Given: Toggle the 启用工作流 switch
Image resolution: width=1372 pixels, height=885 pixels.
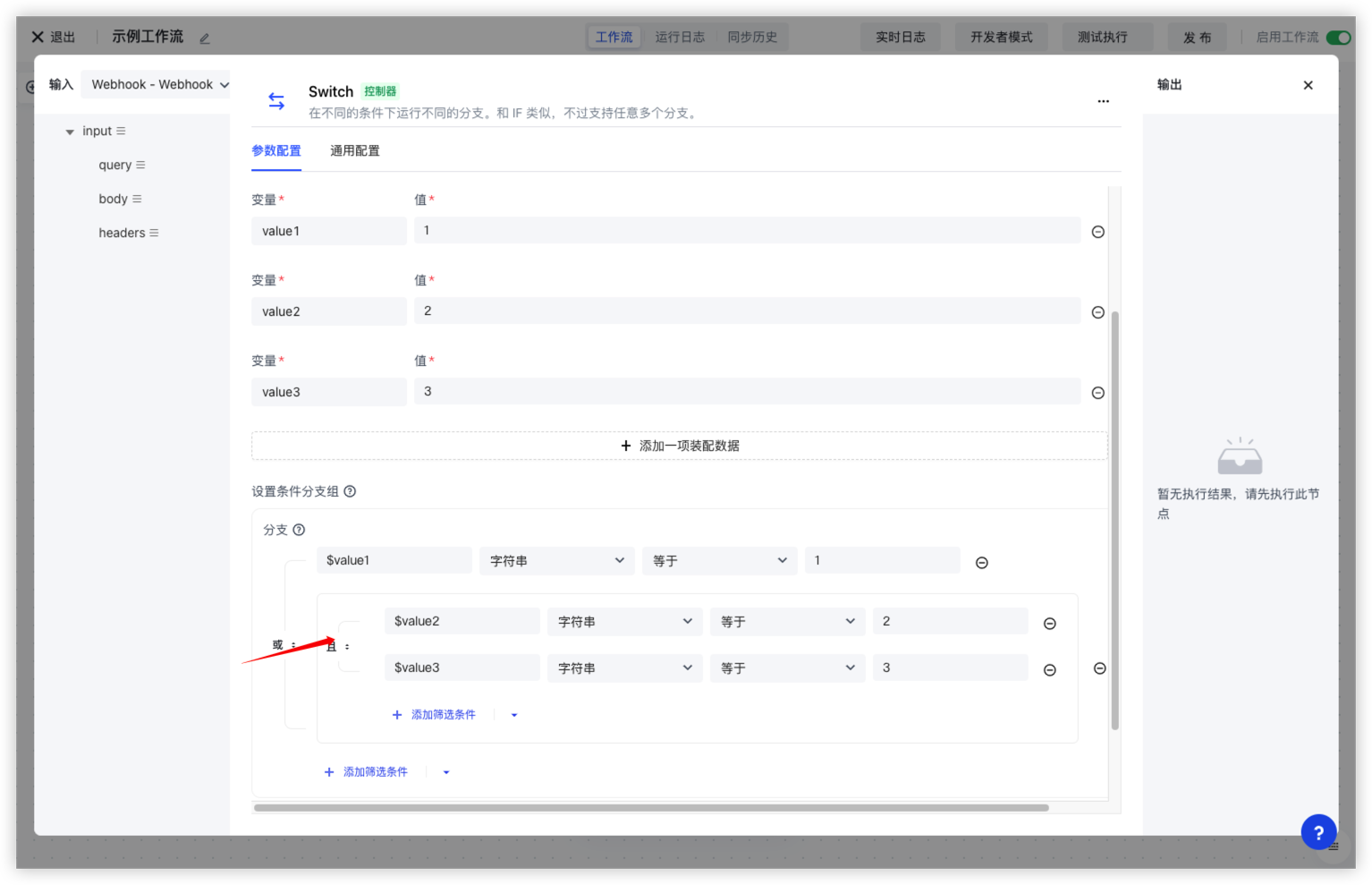Looking at the screenshot, I should [1337, 38].
